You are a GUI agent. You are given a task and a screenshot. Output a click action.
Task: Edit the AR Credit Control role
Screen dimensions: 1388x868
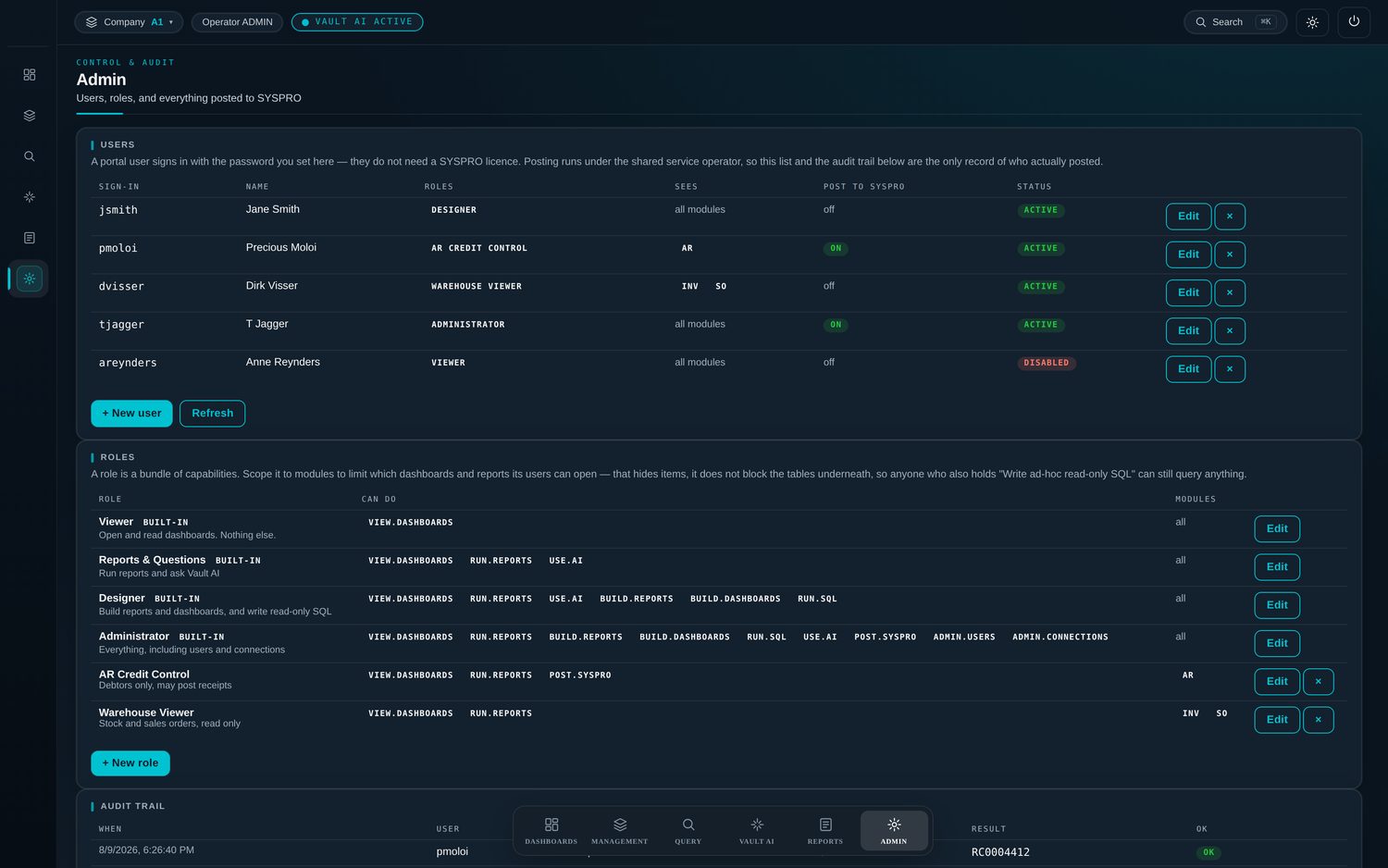click(x=1277, y=682)
